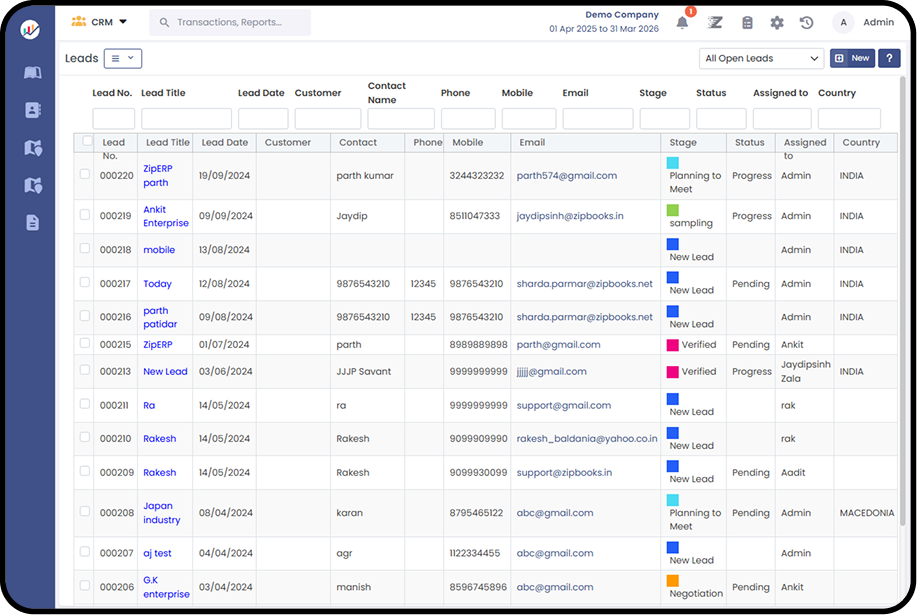917x615 pixels.
Task: Check the select-all checkbox in the table header
Action: click(x=85, y=142)
